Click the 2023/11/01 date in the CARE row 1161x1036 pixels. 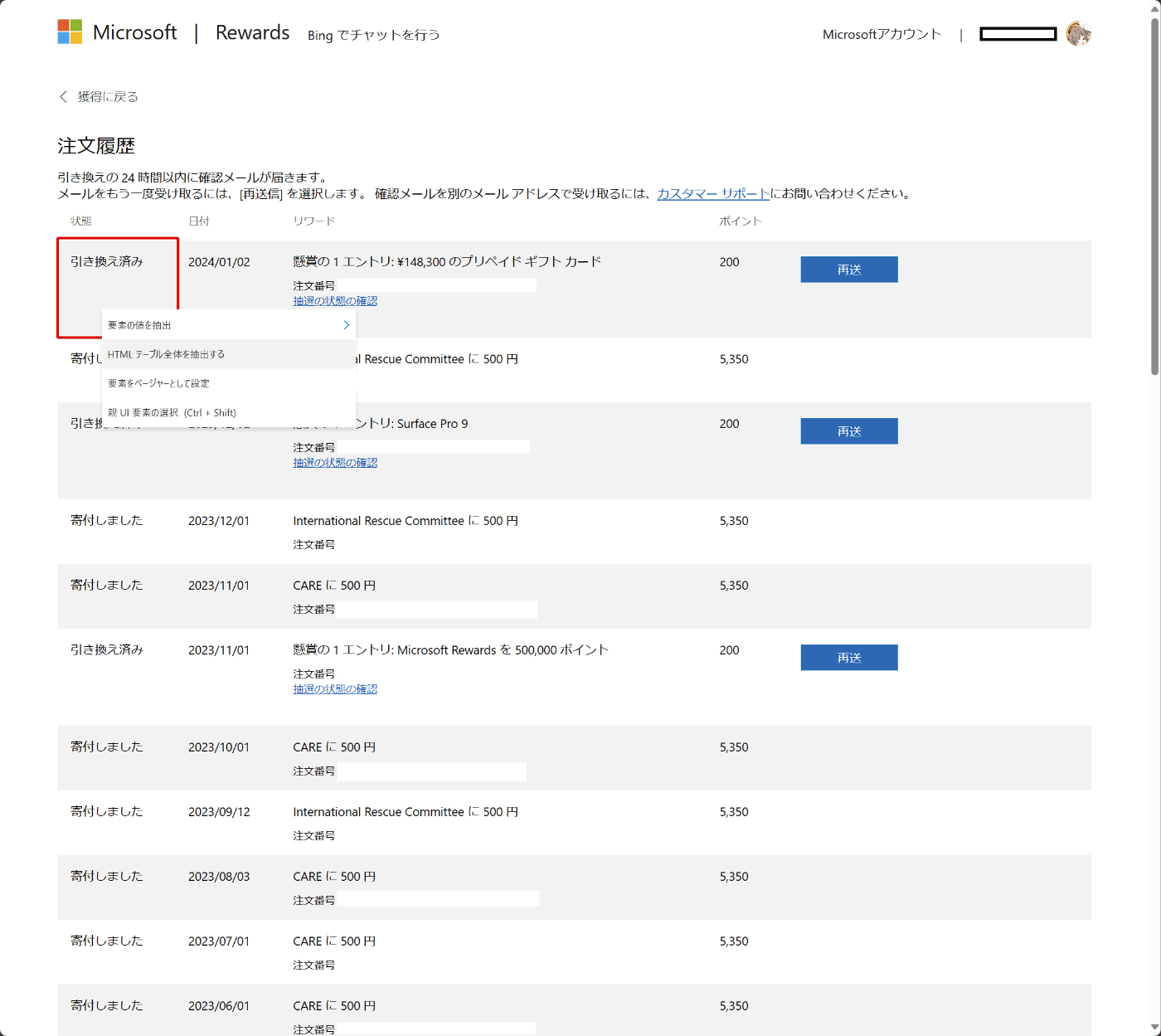219,586
